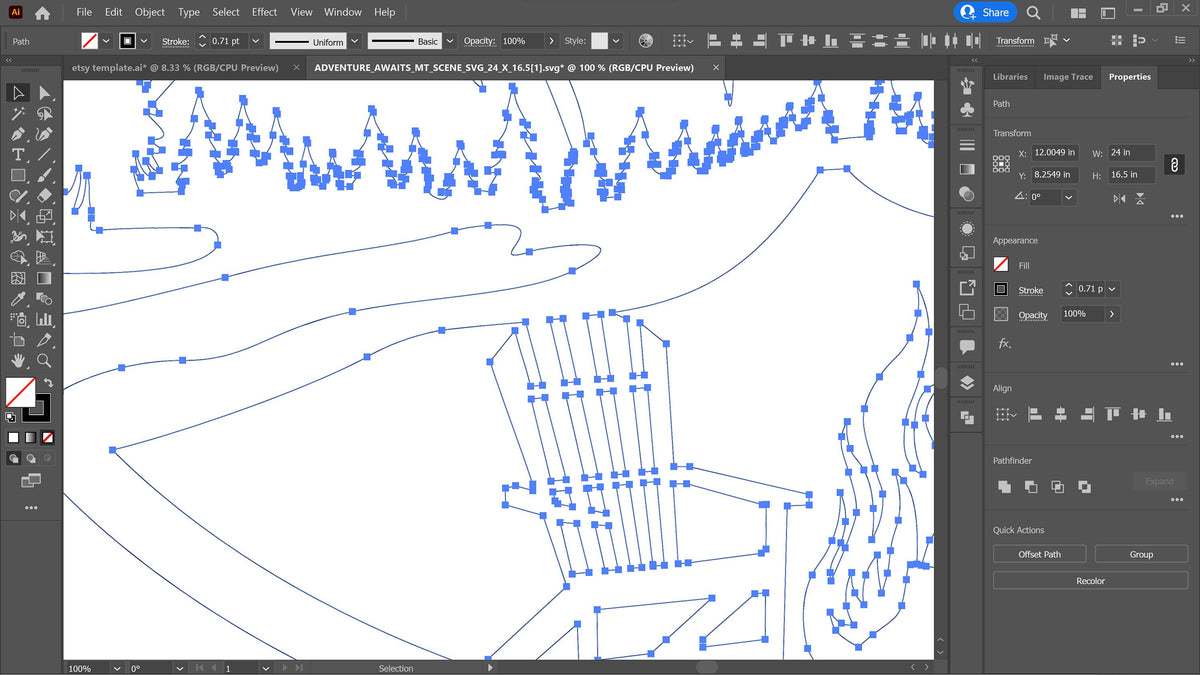Click the Group button

tap(1141, 554)
